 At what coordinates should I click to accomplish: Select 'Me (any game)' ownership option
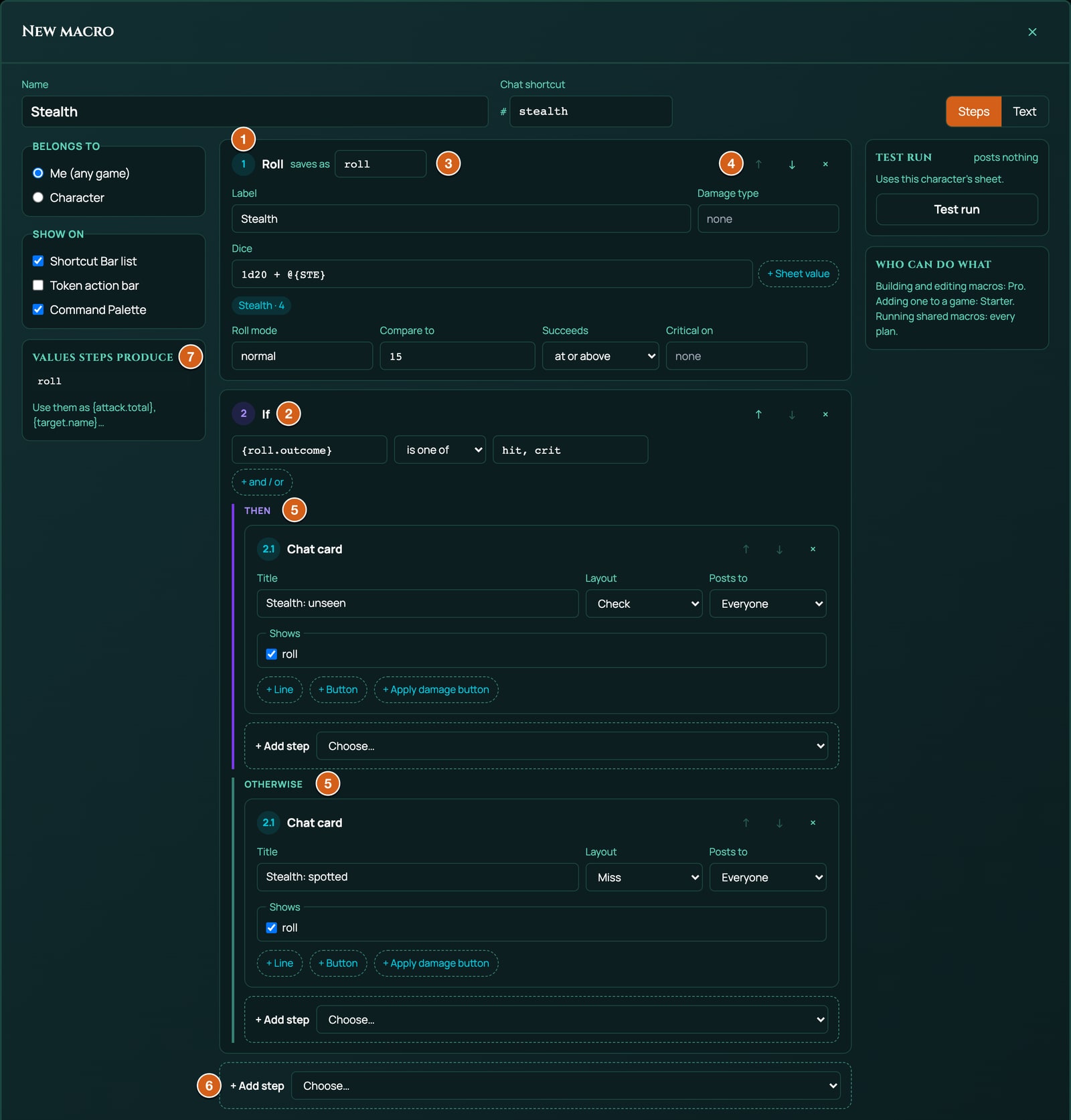38,173
